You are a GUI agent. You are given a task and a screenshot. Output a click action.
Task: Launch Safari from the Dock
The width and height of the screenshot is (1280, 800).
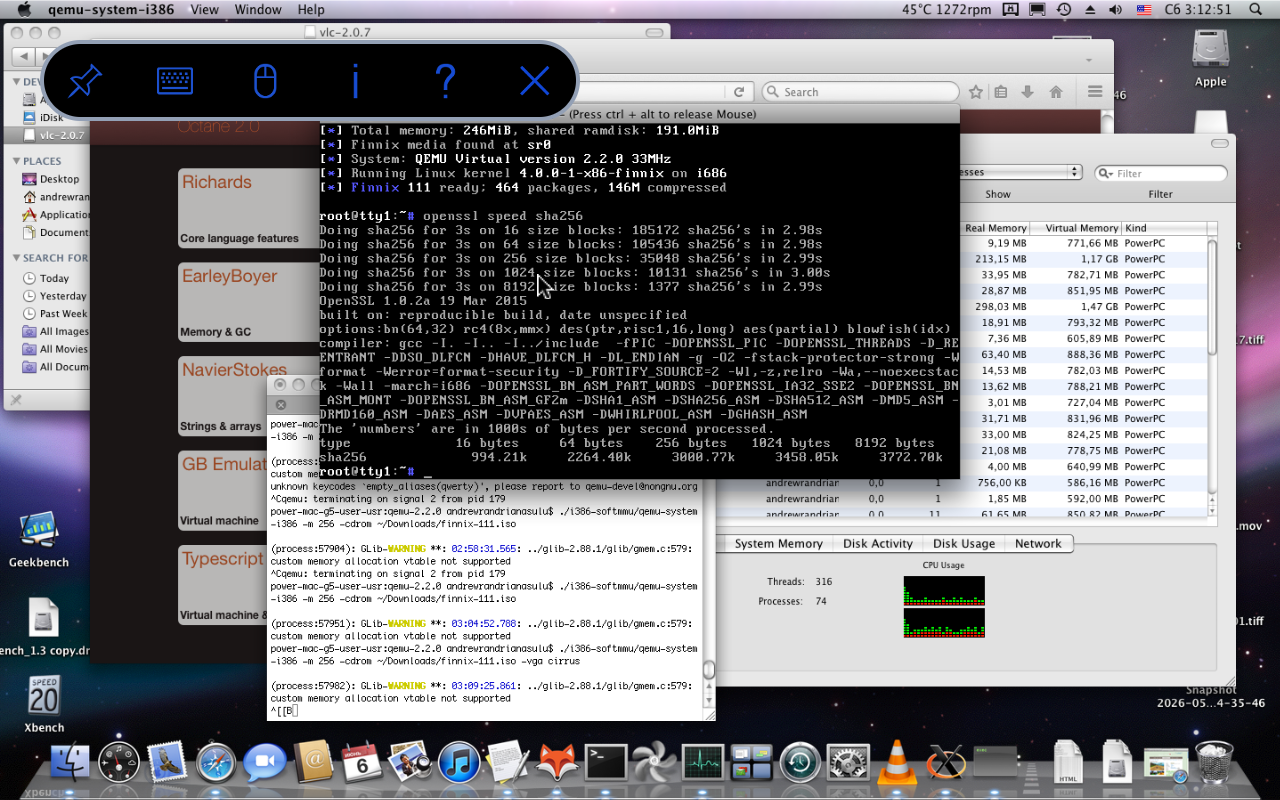coord(216,764)
